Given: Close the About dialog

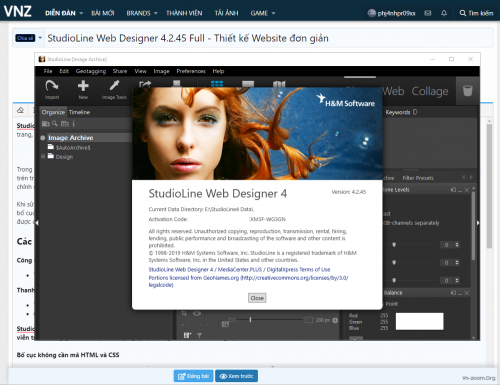Looking at the screenshot, I should [257, 298].
